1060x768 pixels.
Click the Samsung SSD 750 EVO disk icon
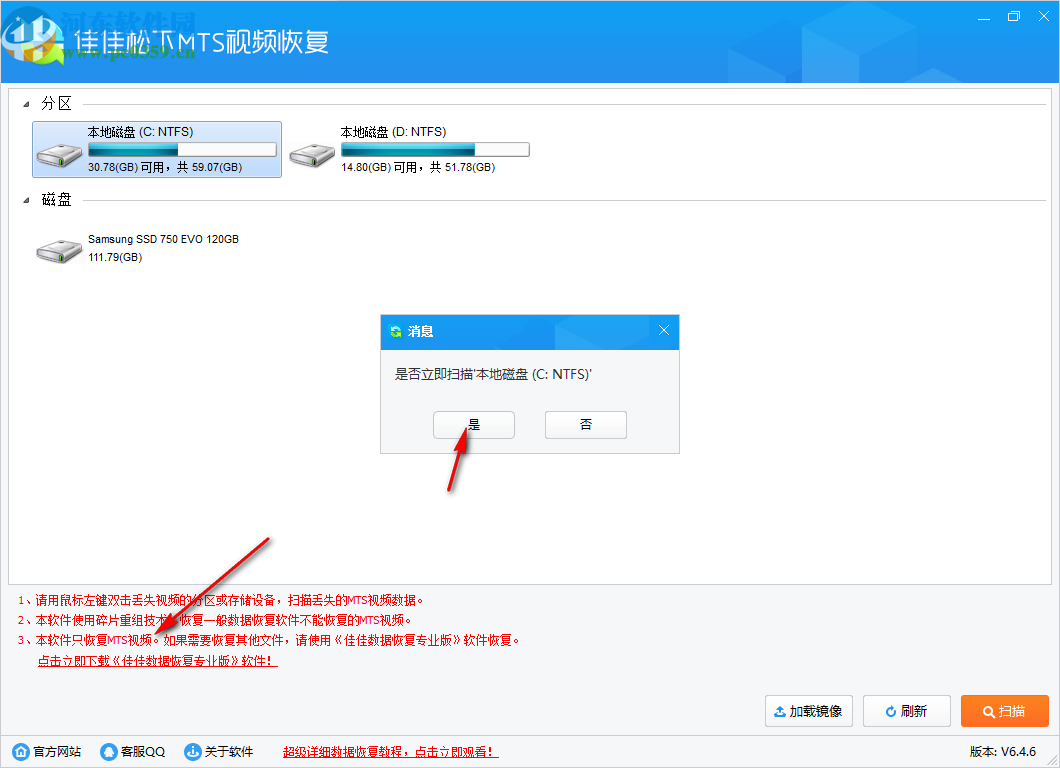click(58, 250)
